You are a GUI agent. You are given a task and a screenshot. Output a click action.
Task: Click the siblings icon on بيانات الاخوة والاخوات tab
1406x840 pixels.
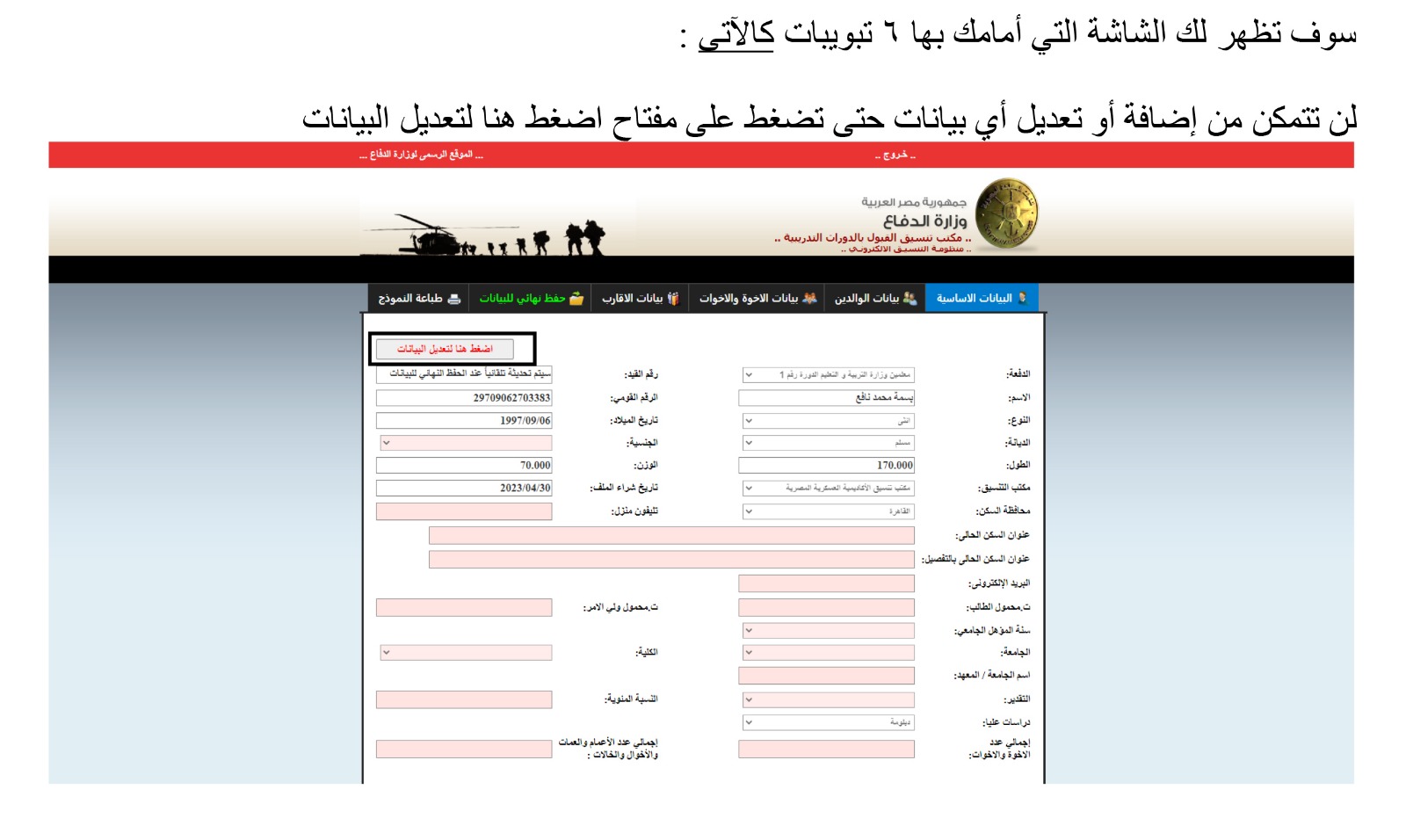click(809, 299)
